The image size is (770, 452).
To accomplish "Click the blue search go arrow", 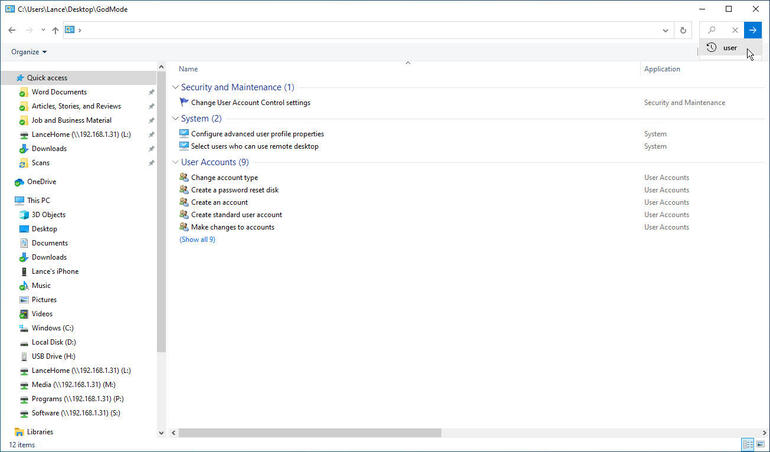I will (752, 30).
